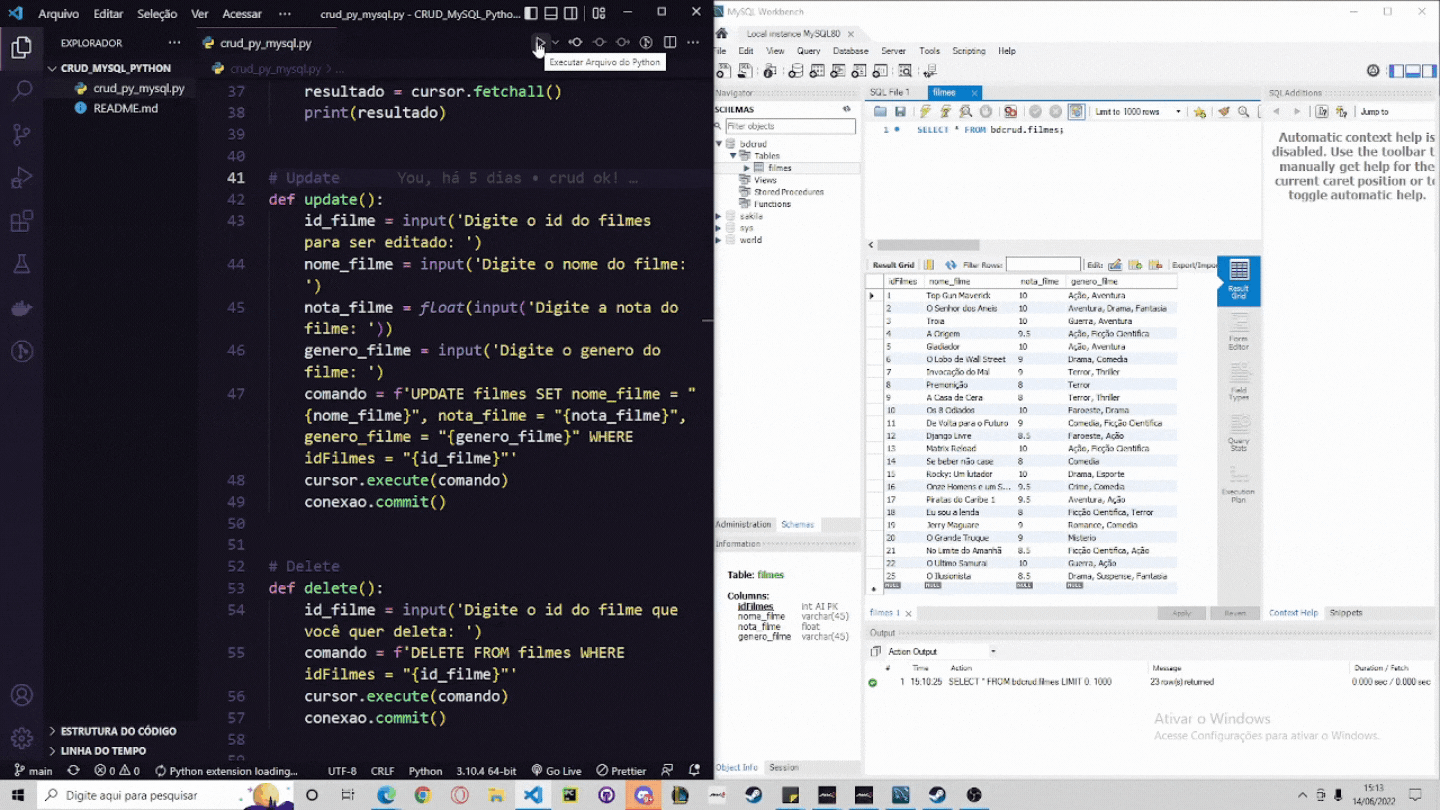Click the main branch indicator

[x=33, y=771]
